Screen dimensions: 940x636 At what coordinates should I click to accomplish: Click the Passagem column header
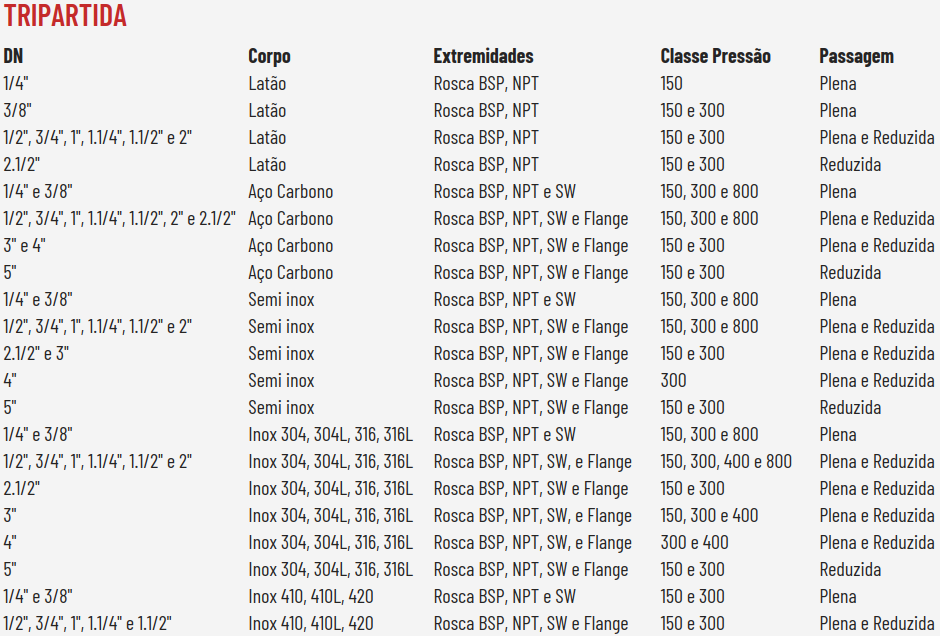[856, 56]
